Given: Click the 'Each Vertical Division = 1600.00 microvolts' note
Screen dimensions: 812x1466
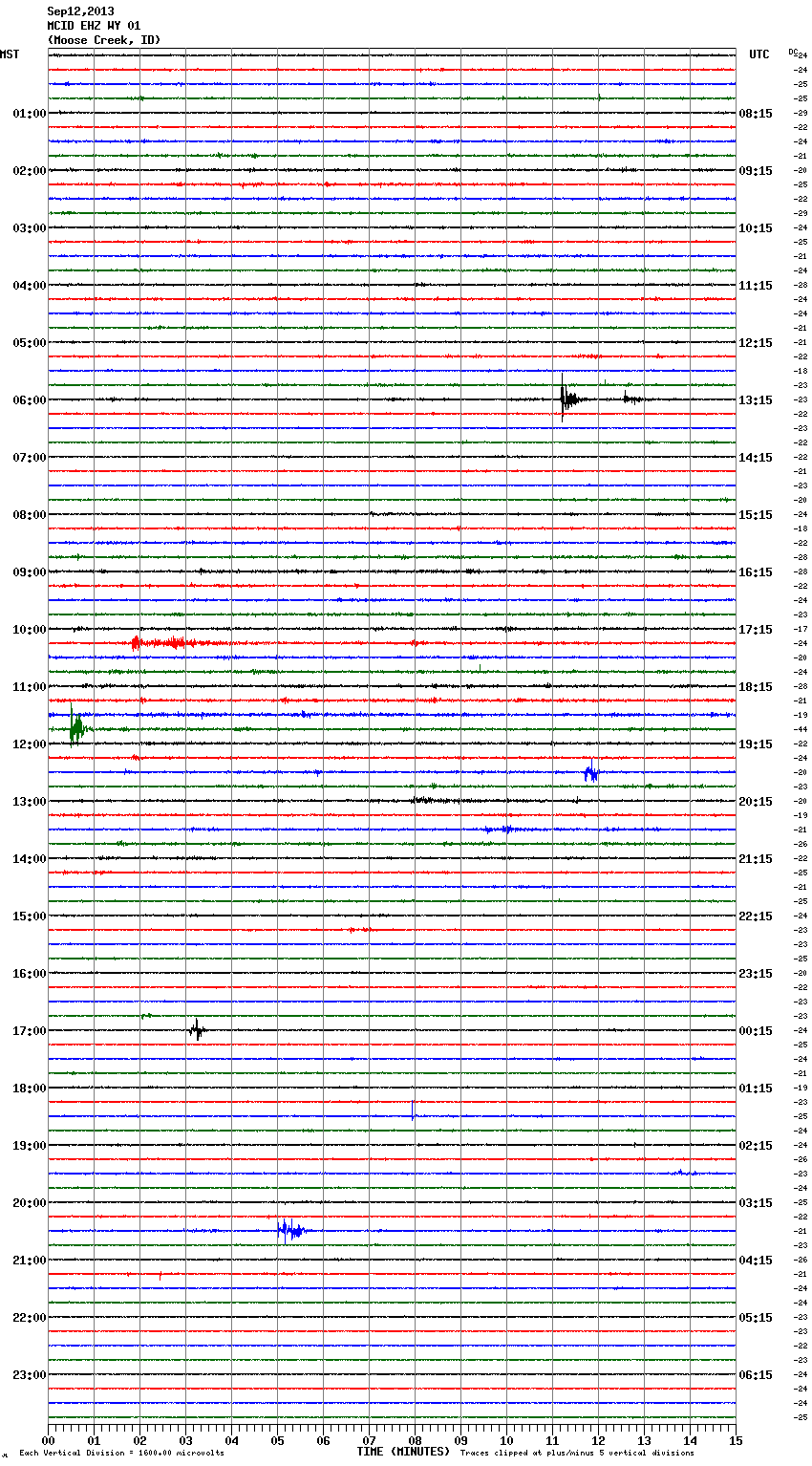Looking at the screenshot, I should pos(122,1454).
